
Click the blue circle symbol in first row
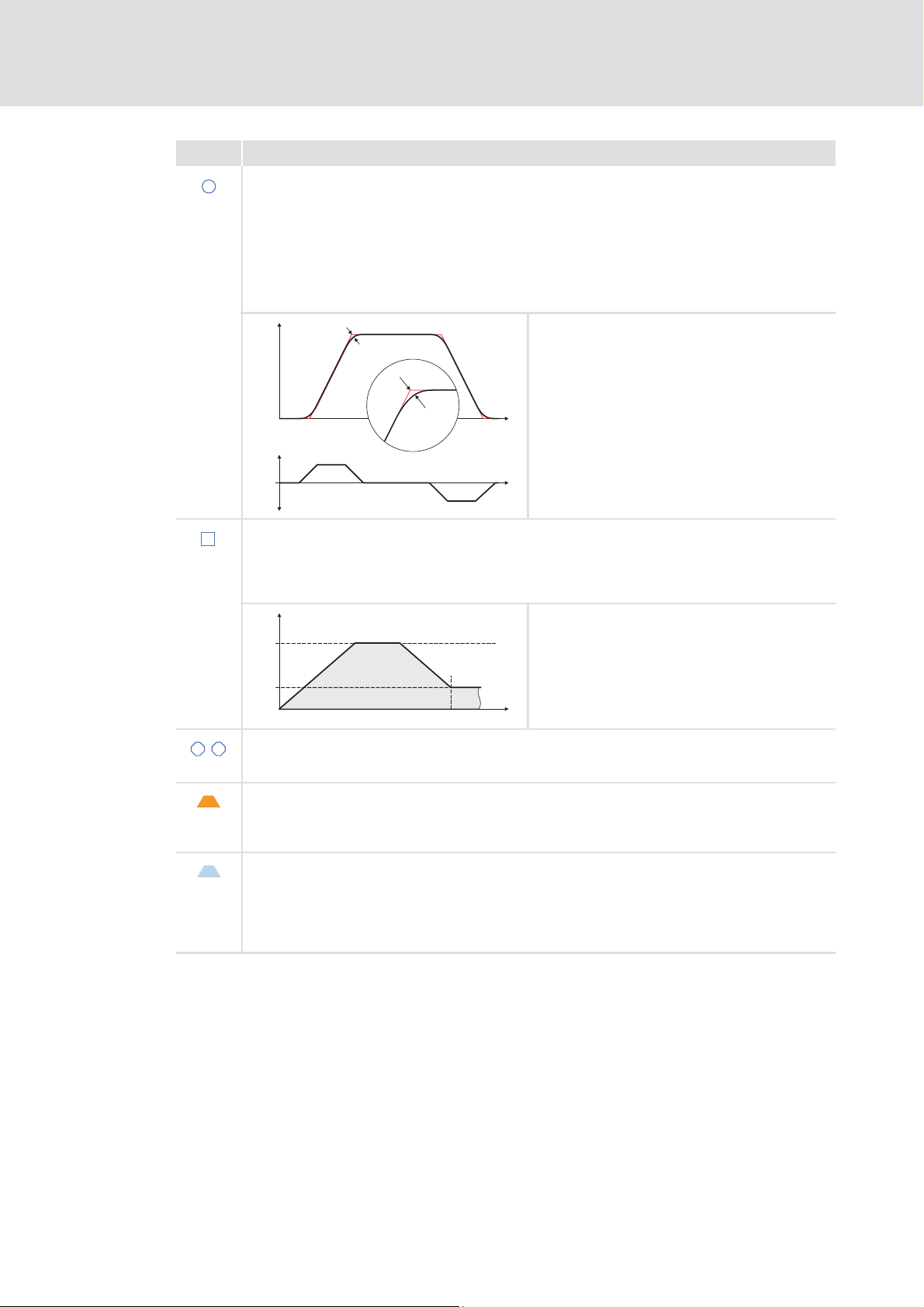tap(209, 186)
